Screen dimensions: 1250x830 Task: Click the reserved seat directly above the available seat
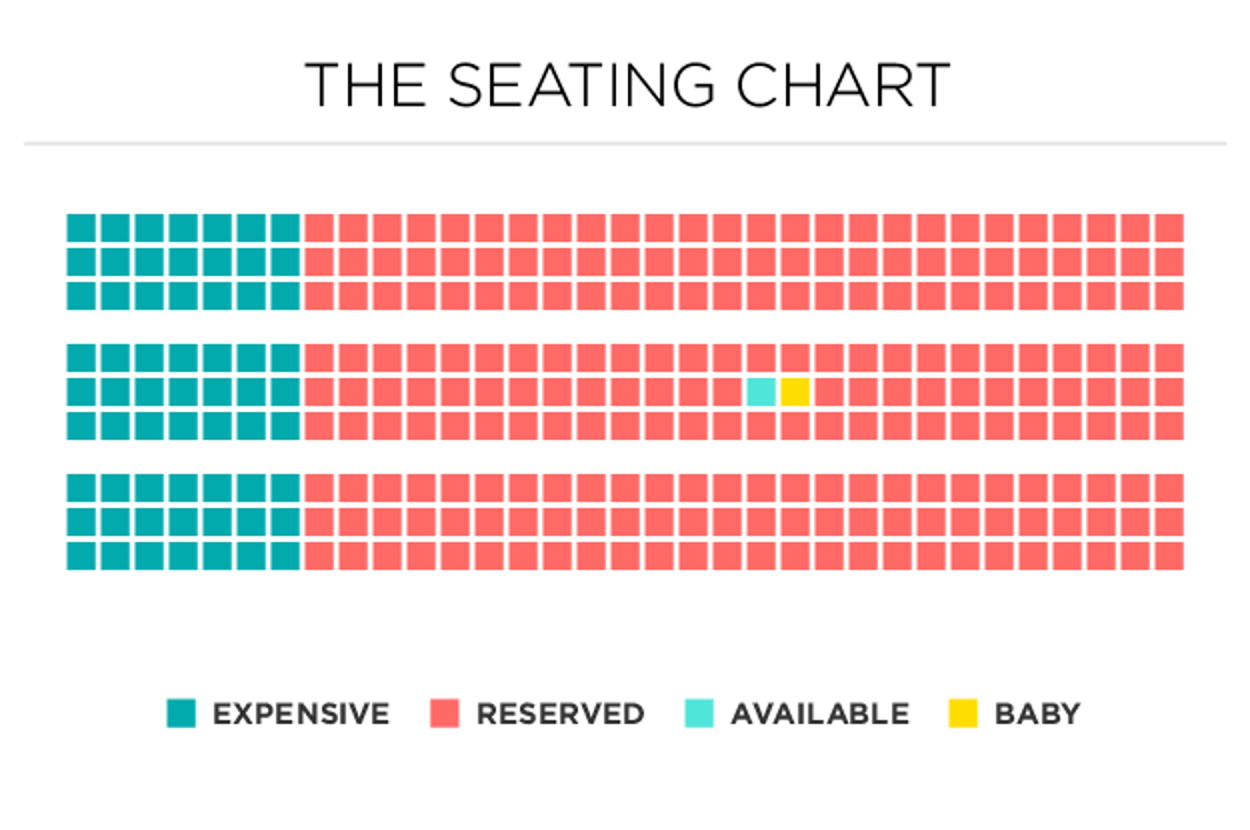coord(761,358)
